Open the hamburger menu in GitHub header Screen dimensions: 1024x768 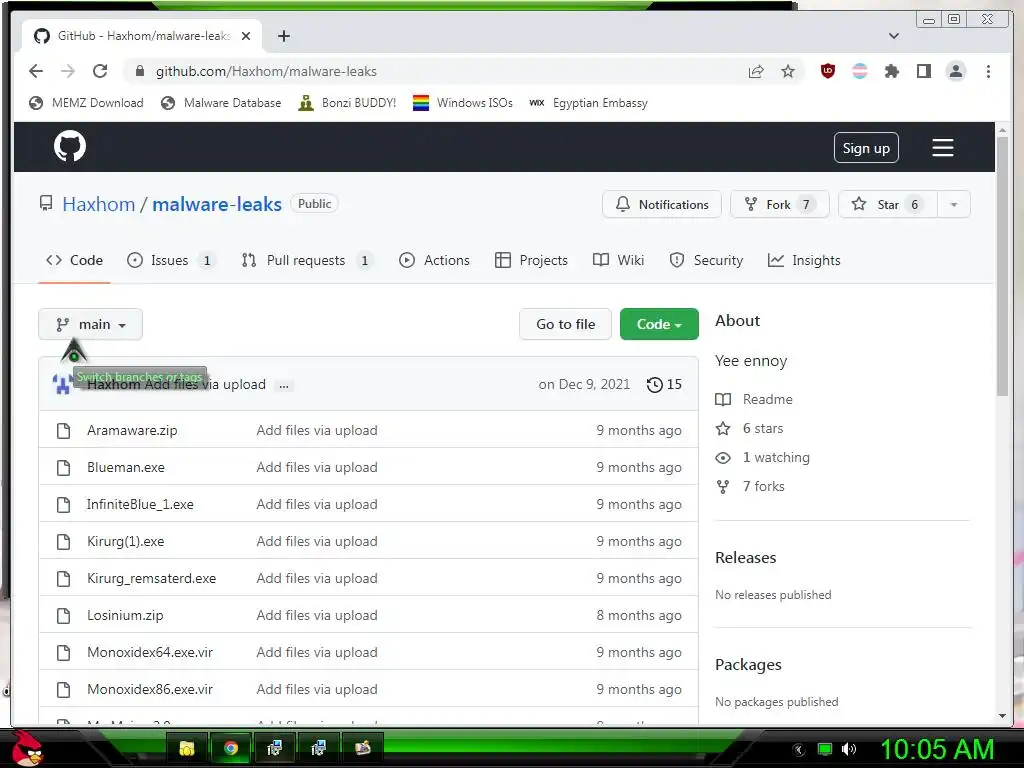point(942,148)
